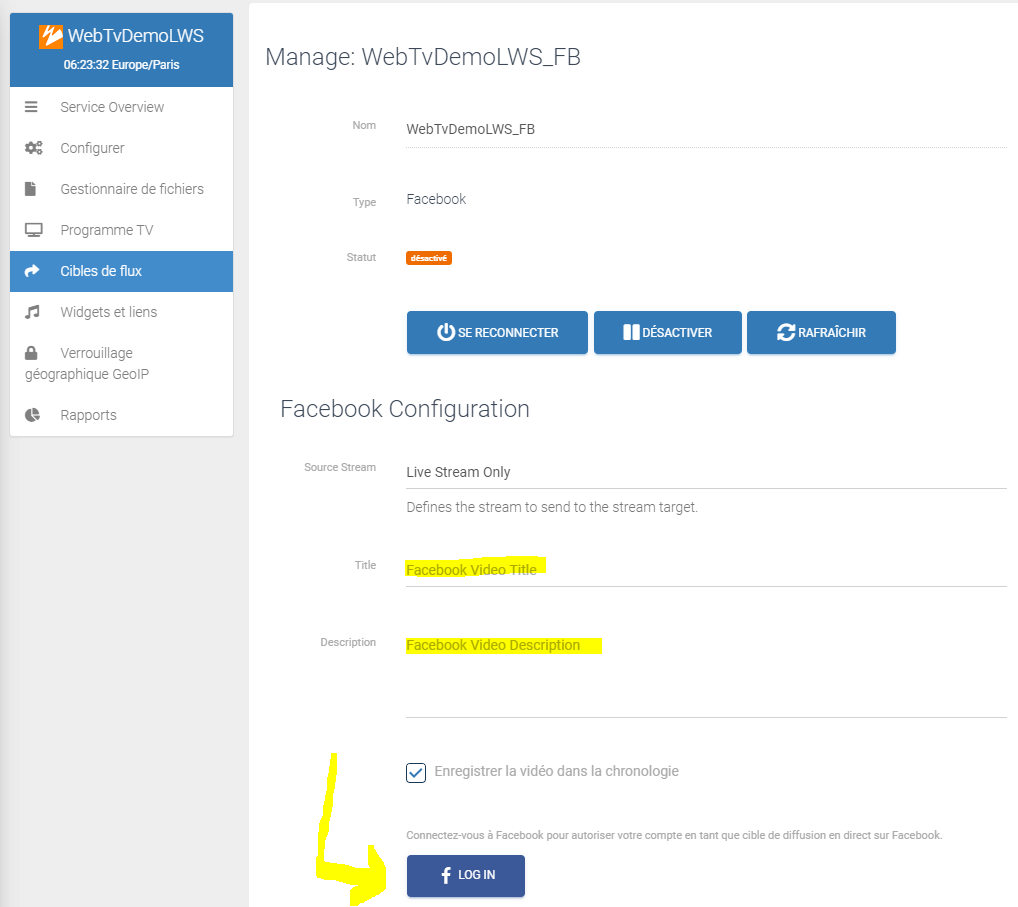
Task: Click the Facebook f icon on Log In
Action: point(446,875)
